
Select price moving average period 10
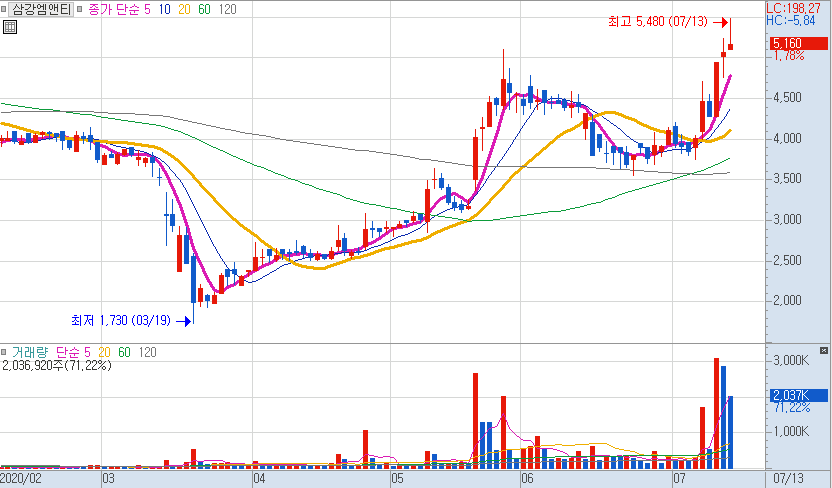[164, 10]
